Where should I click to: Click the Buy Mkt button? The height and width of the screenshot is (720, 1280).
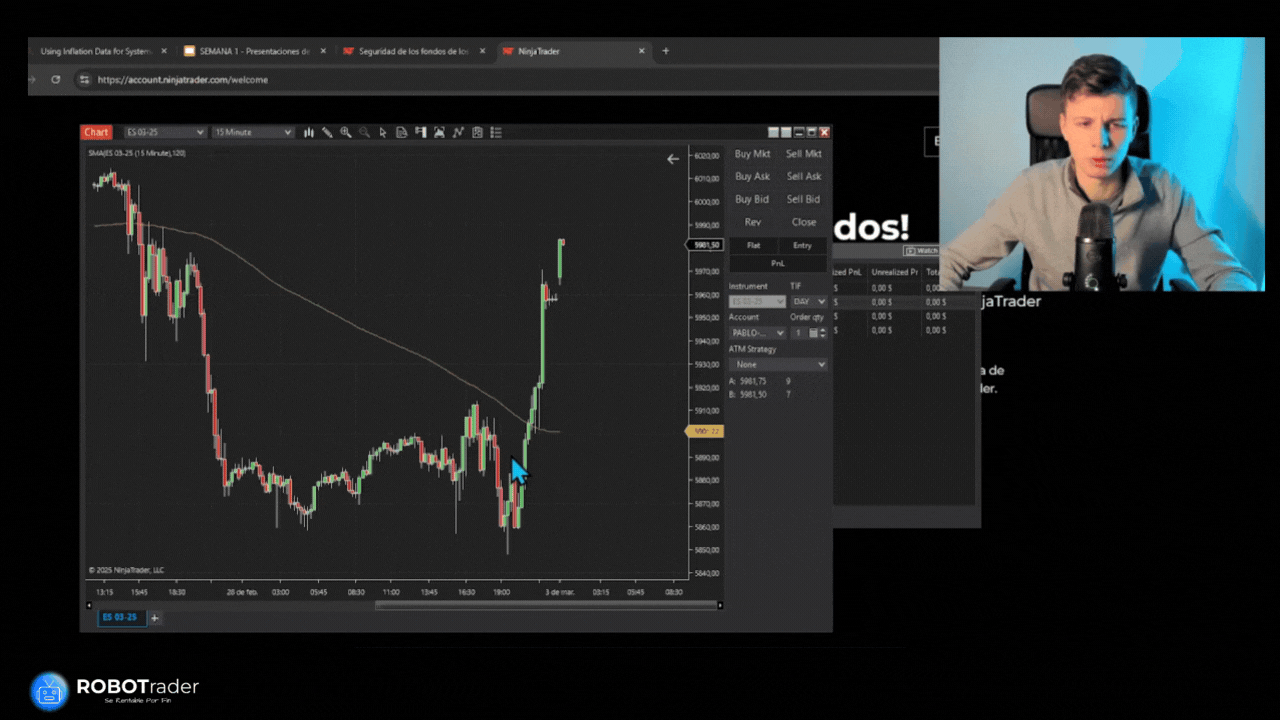point(753,154)
